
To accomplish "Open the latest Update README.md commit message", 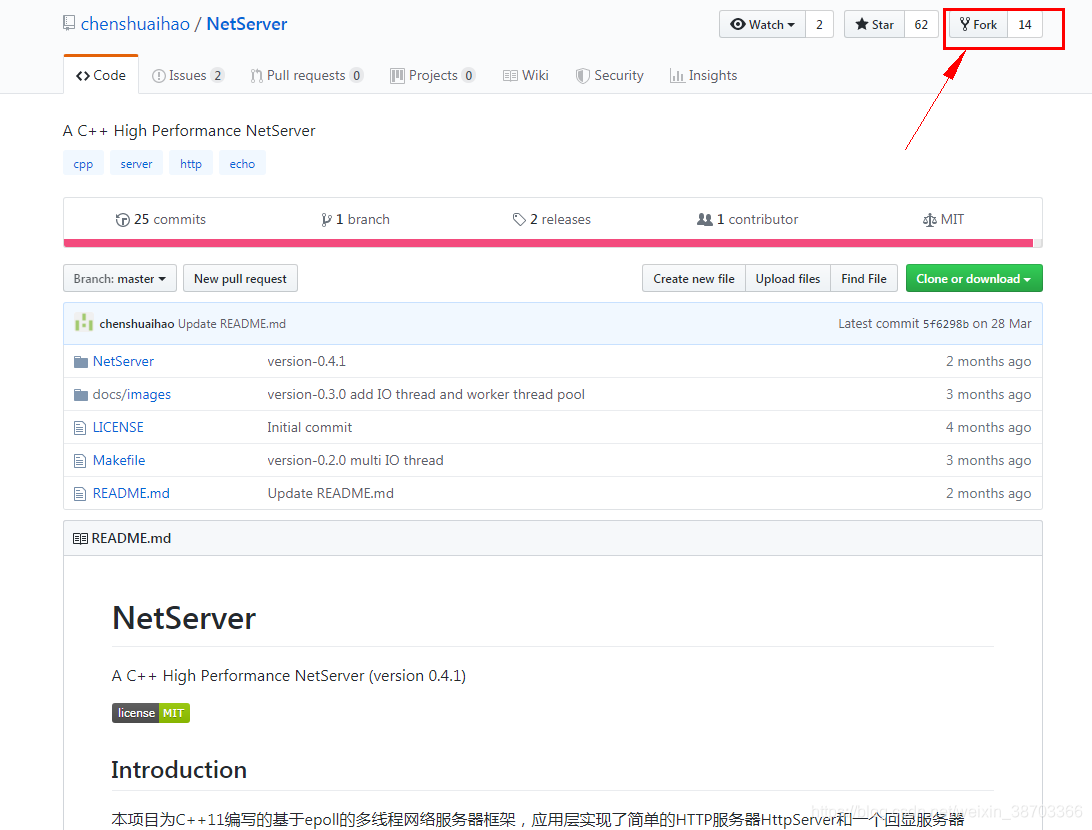I will pos(232,324).
